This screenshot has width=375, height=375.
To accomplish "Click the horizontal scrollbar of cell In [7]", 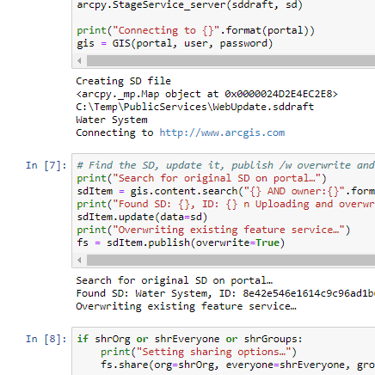I will click(x=231, y=260).
